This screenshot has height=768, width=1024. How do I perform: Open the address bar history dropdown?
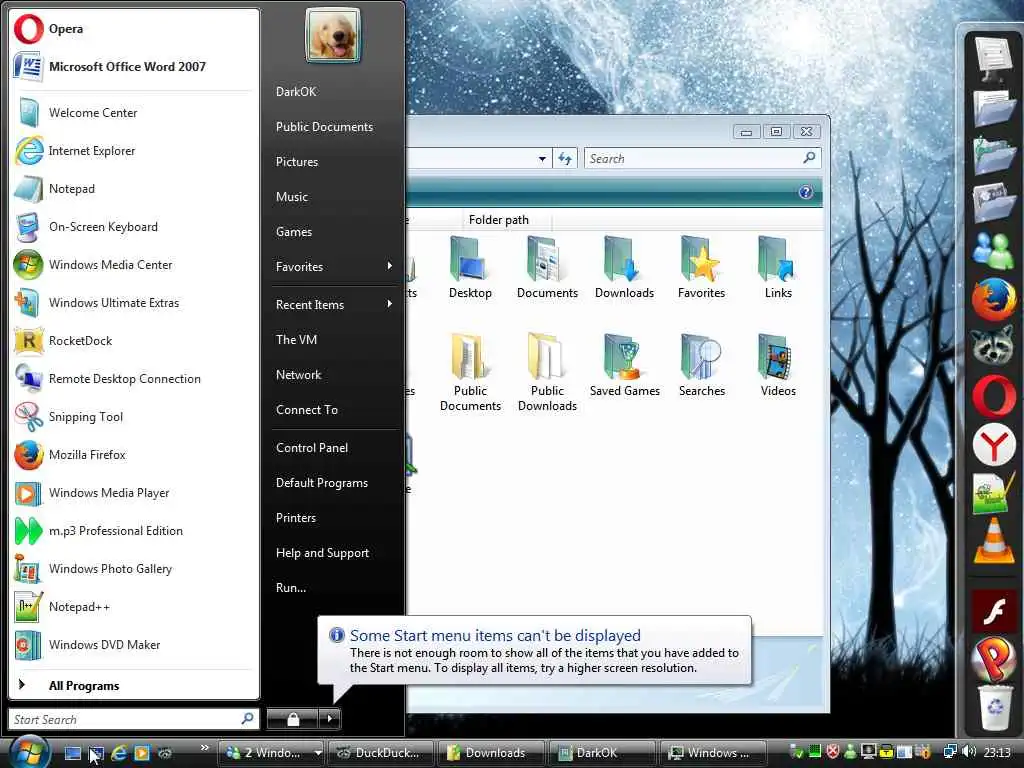click(x=542, y=159)
